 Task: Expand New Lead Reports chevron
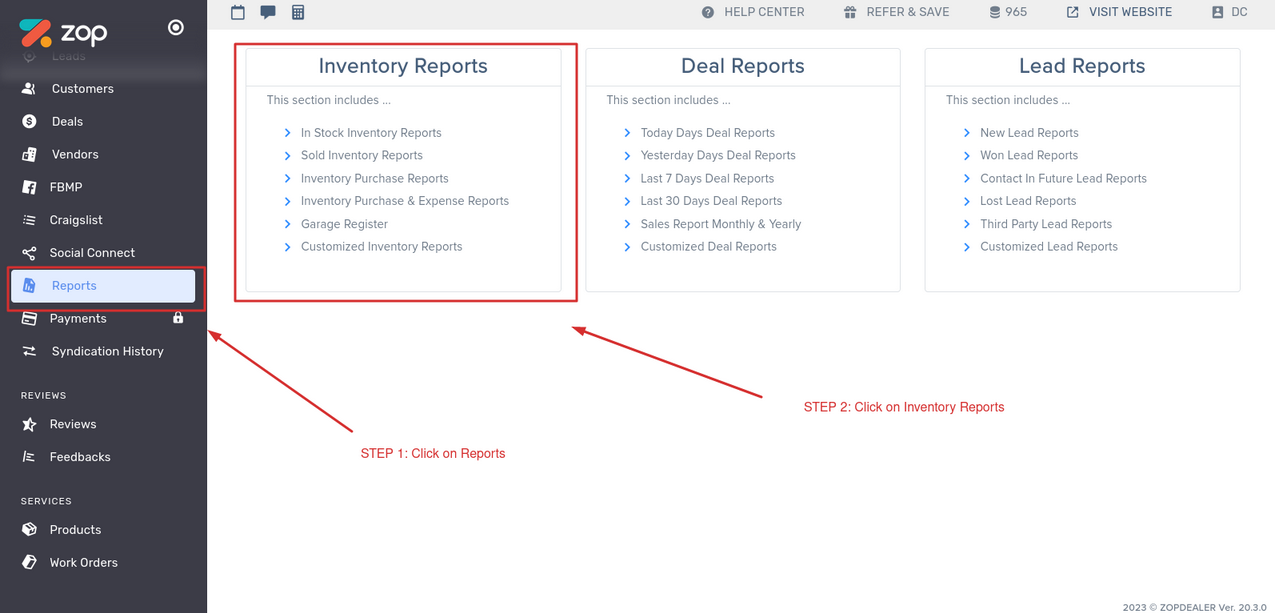(x=967, y=133)
